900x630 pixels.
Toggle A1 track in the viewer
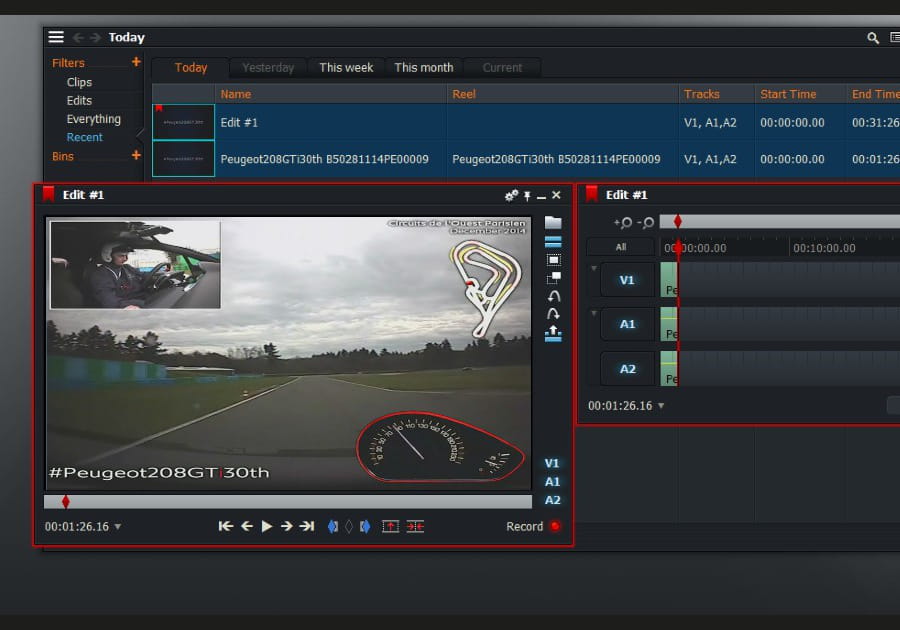pyautogui.click(x=552, y=481)
